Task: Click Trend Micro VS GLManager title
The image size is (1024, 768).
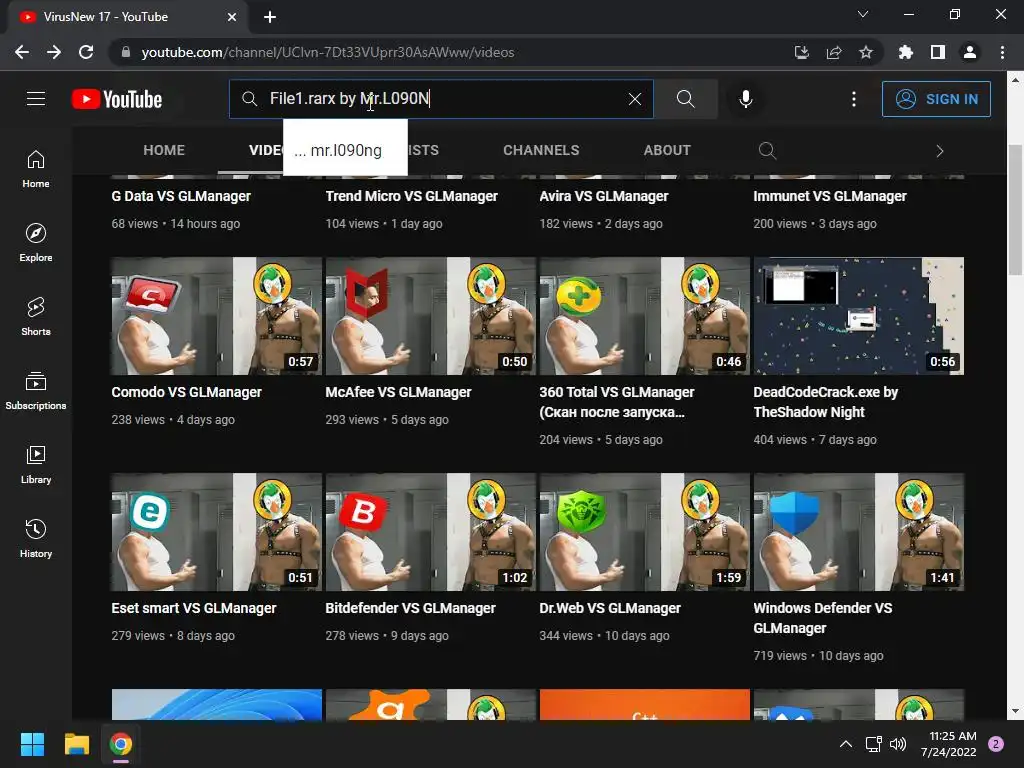Action: [x=411, y=196]
